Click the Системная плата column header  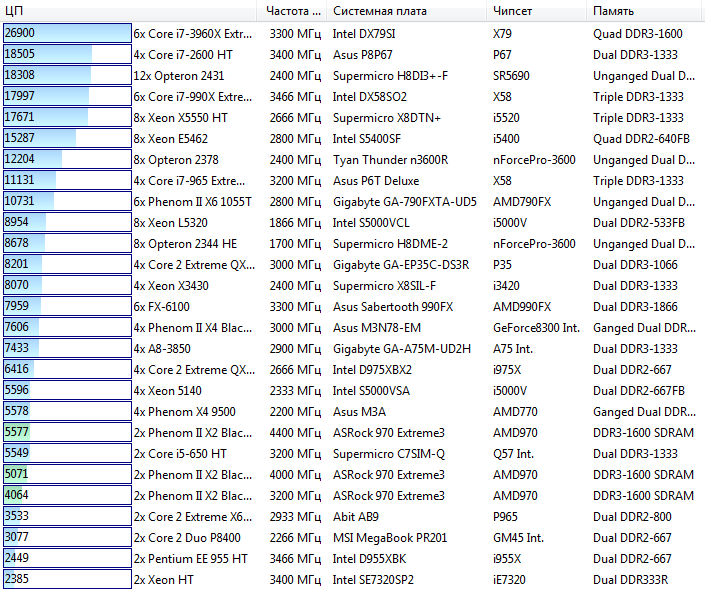(406, 11)
